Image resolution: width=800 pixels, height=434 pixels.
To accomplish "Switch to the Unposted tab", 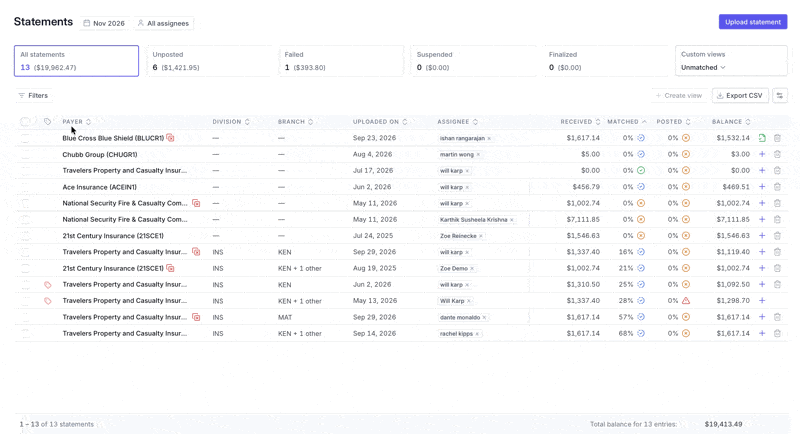I will pyautogui.click(x=209, y=61).
